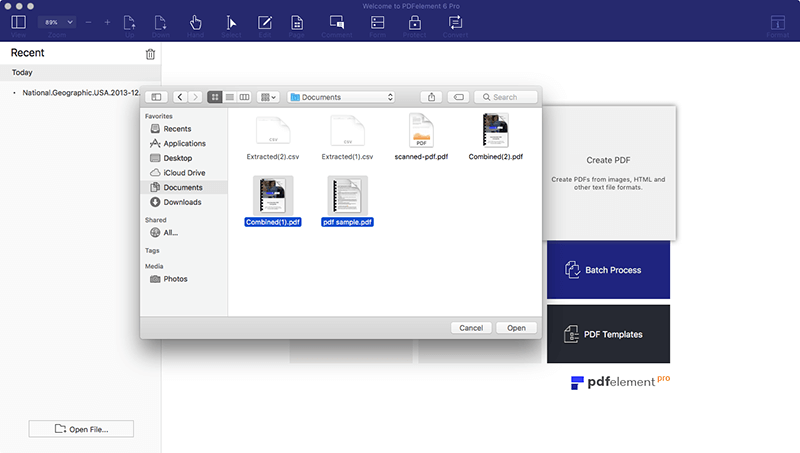Click the Share icon in file dialog
The width and height of the screenshot is (800, 453).
point(432,97)
